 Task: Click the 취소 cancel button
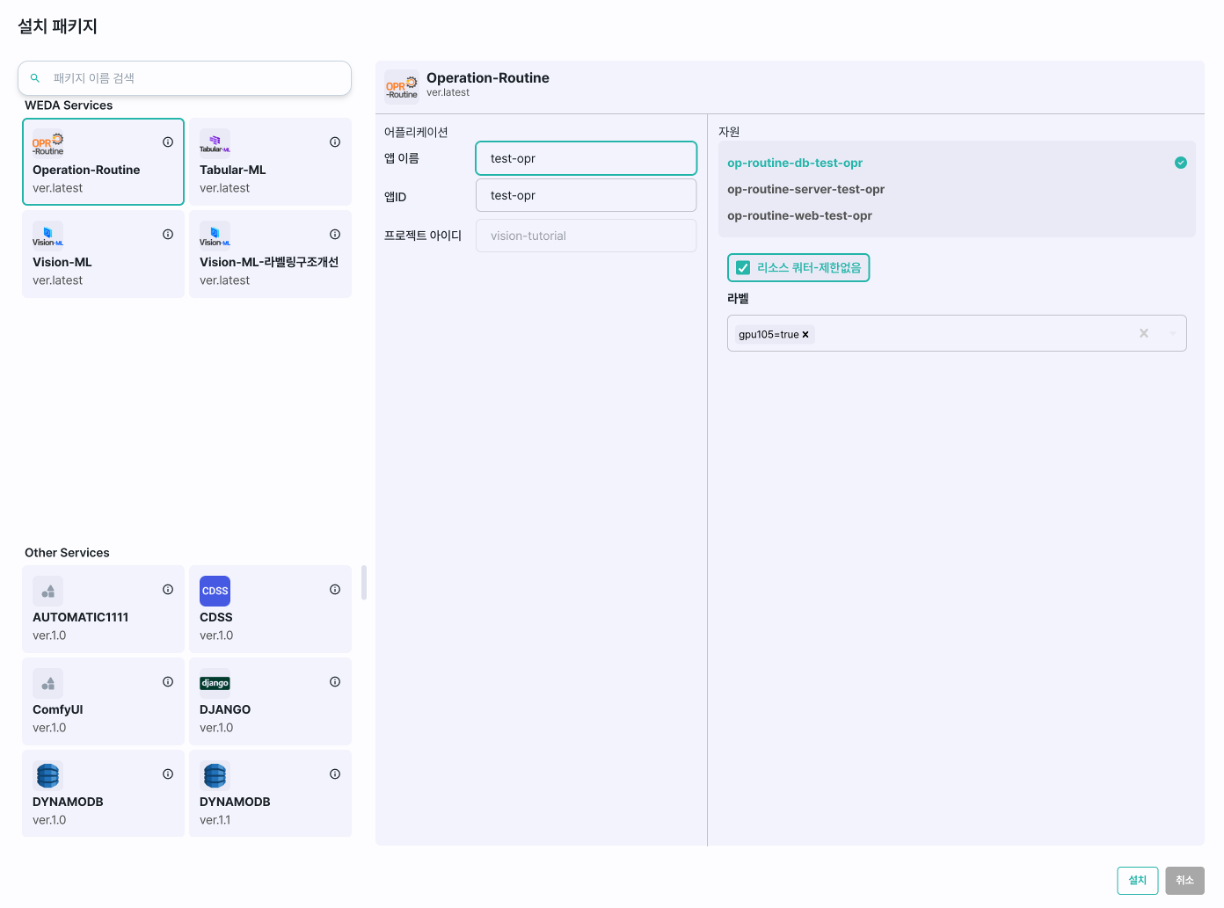pos(1184,880)
